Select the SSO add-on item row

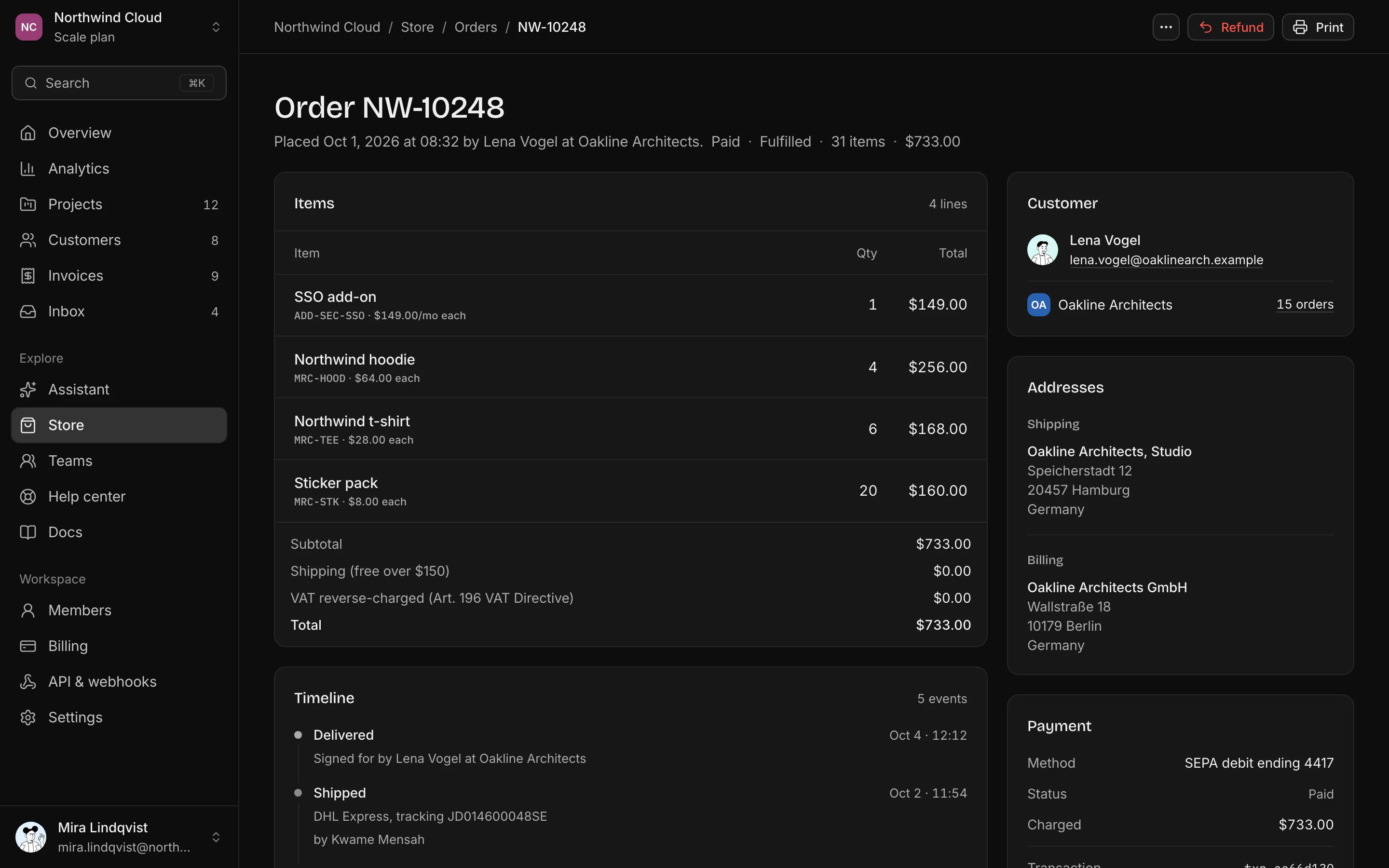[630, 305]
